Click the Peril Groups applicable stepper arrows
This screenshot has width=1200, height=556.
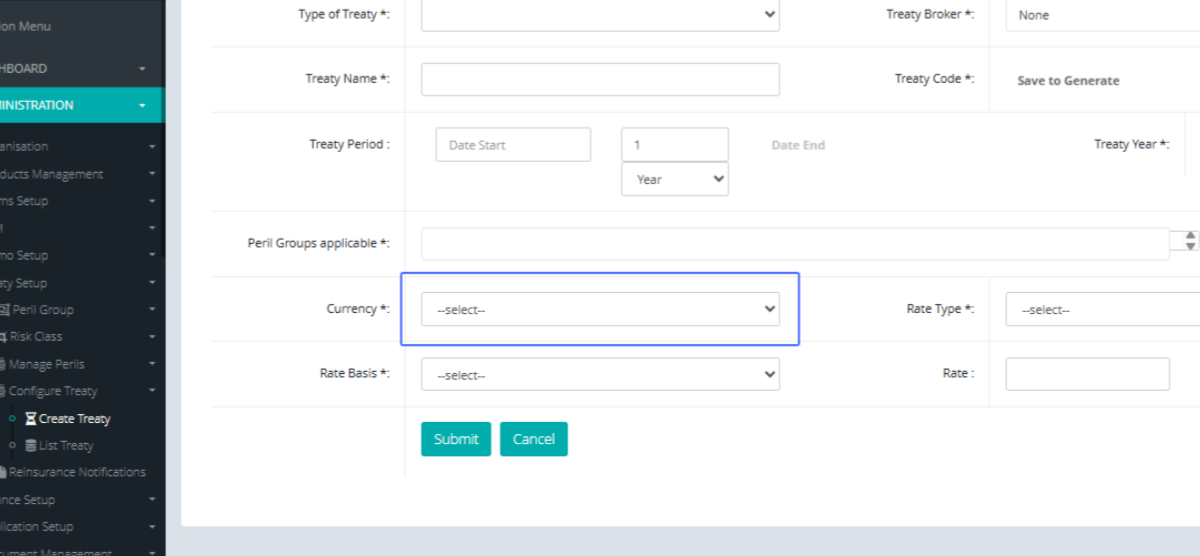1190,240
